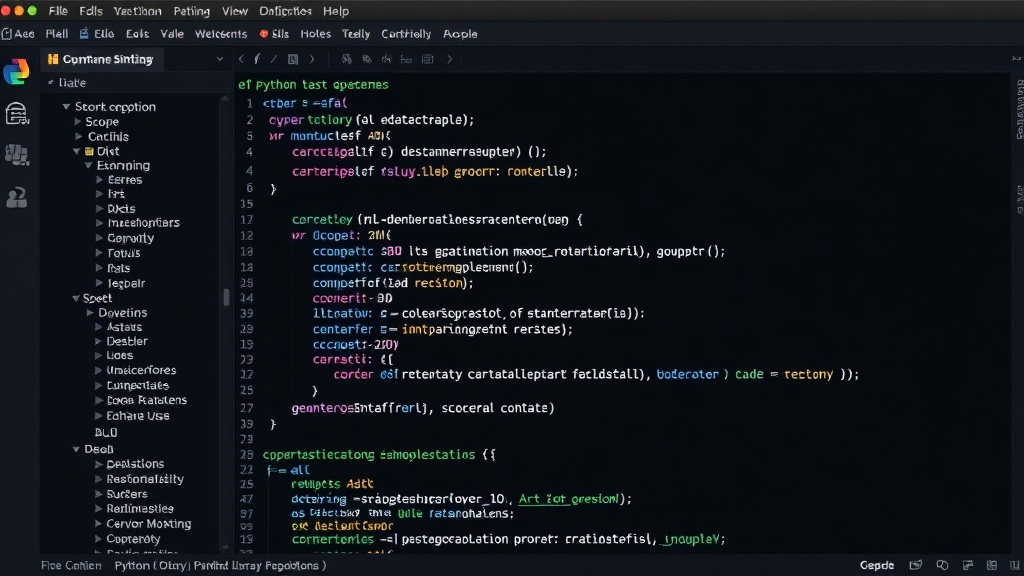Open the Peting menu

point(192,11)
